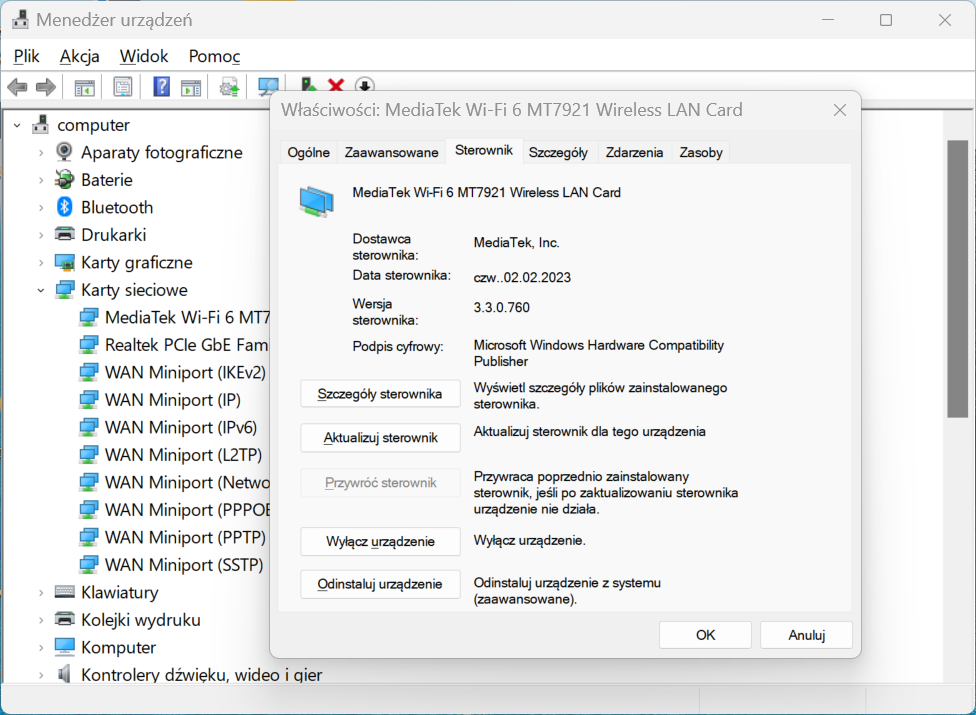The image size is (976, 715).
Task: Click the black down-arrow disable device icon
Action: coord(365,85)
